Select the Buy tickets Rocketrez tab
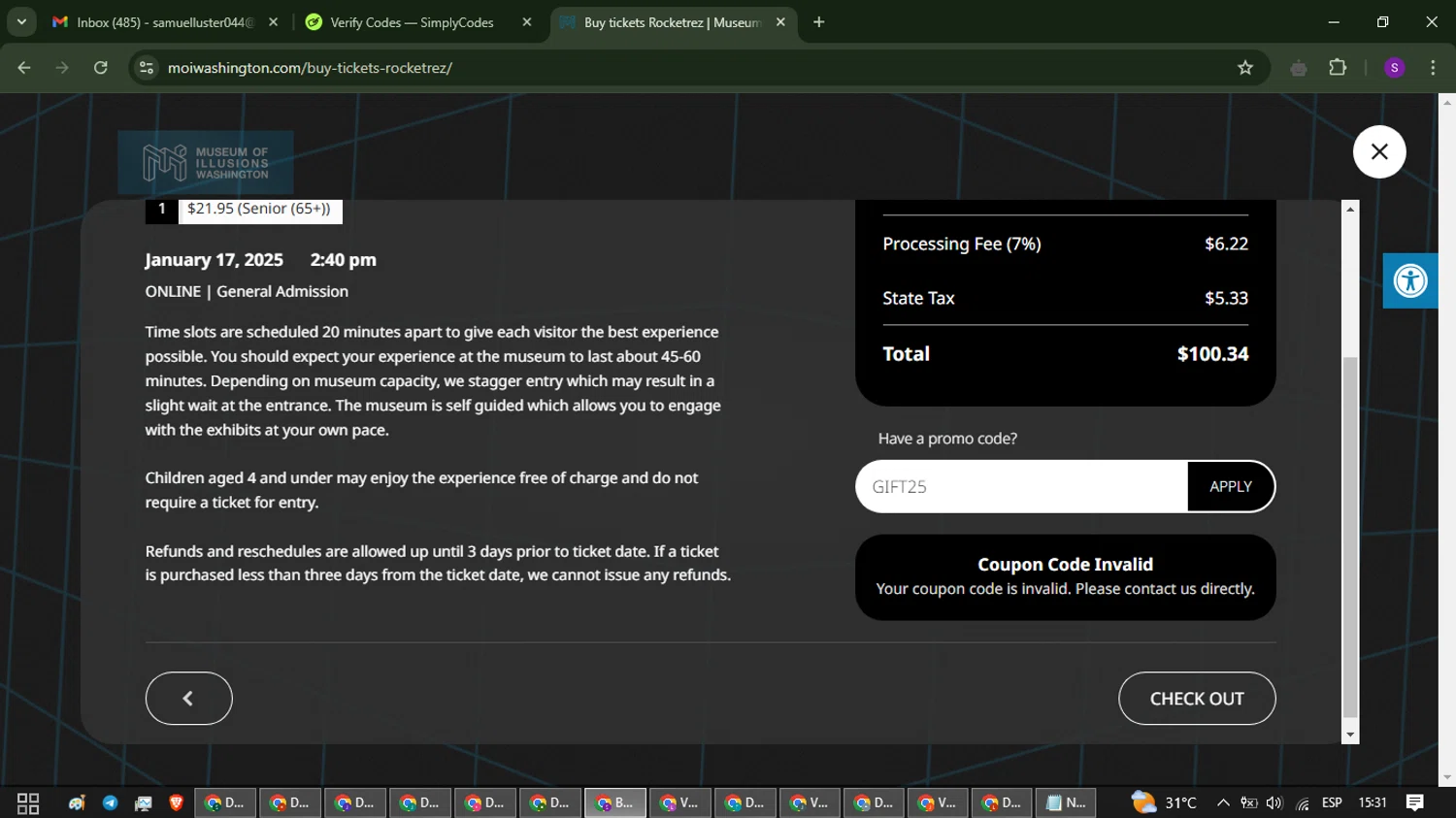The width and height of the screenshot is (1456, 818). click(x=672, y=22)
